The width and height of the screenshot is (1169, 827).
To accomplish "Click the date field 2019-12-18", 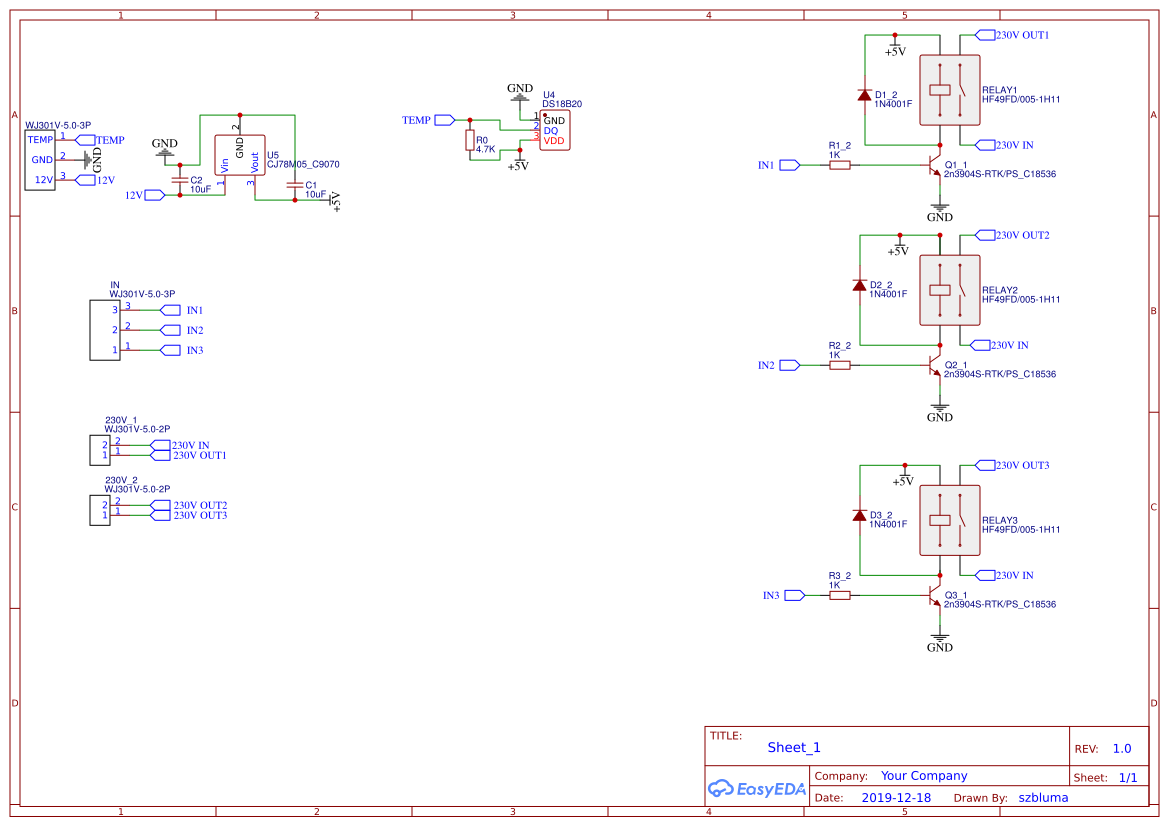I will tap(896, 797).
